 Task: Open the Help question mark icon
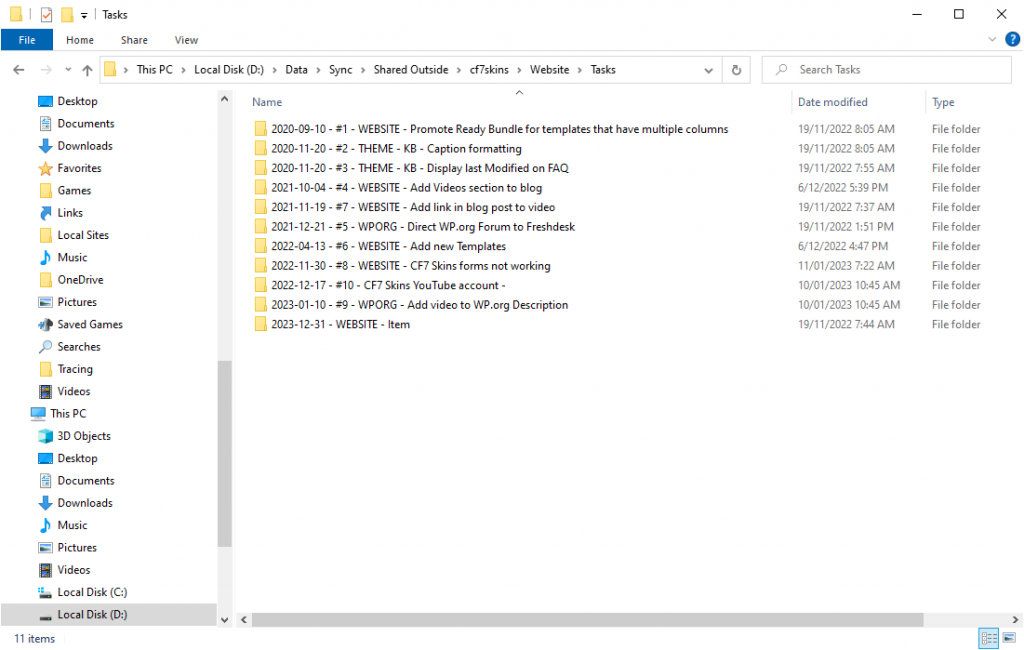[1010, 40]
